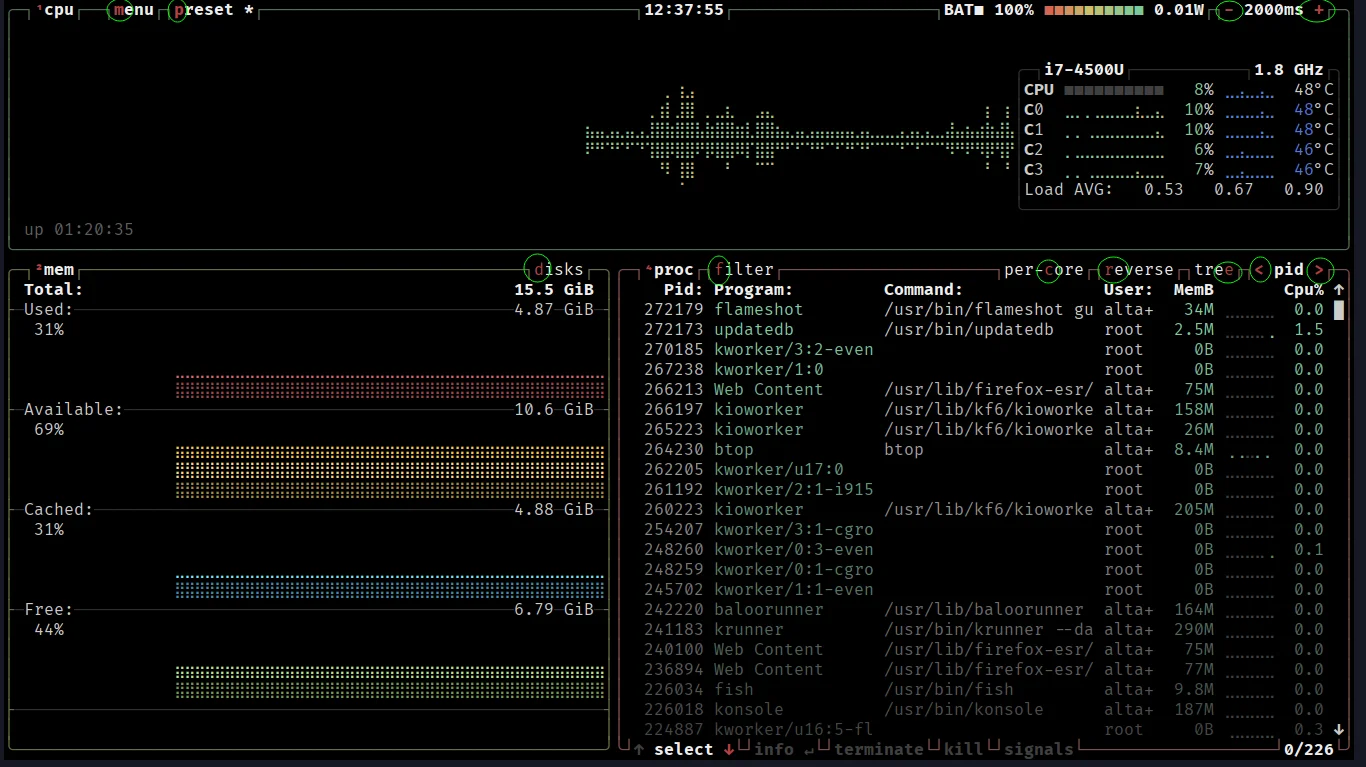
Task: Click the User: column header
Action: [1129, 290]
